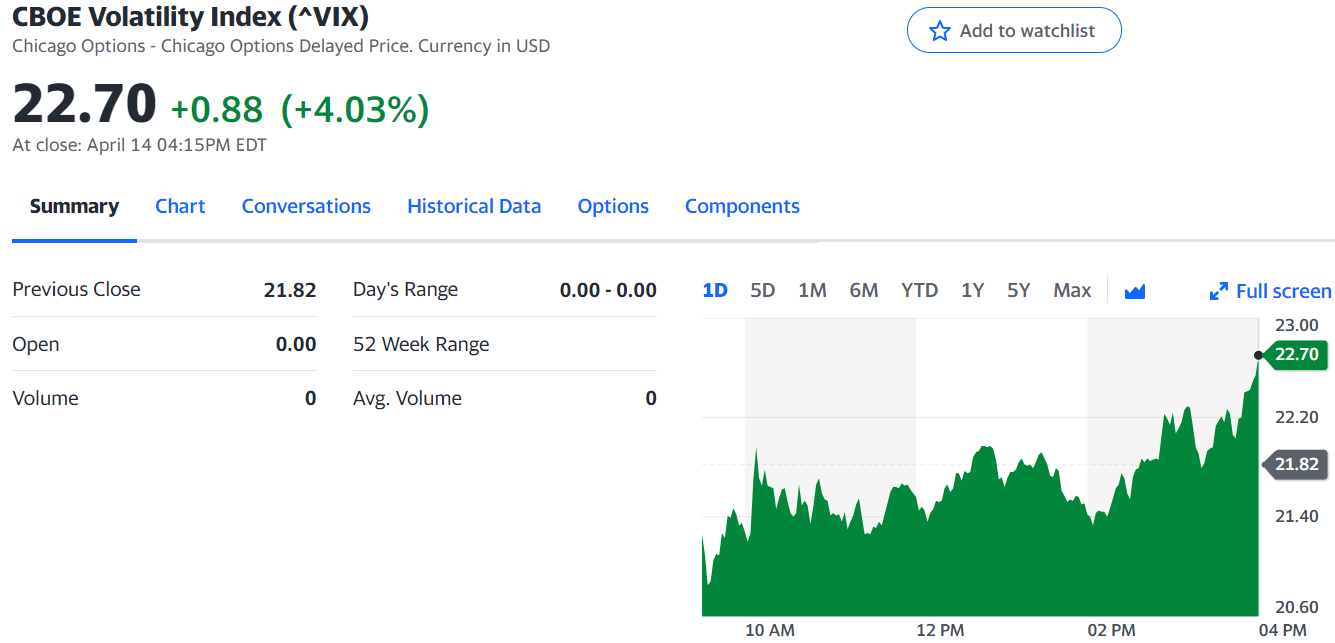This screenshot has height=643, width=1335.
Task: Open the Chart tab
Action: click(x=180, y=206)
